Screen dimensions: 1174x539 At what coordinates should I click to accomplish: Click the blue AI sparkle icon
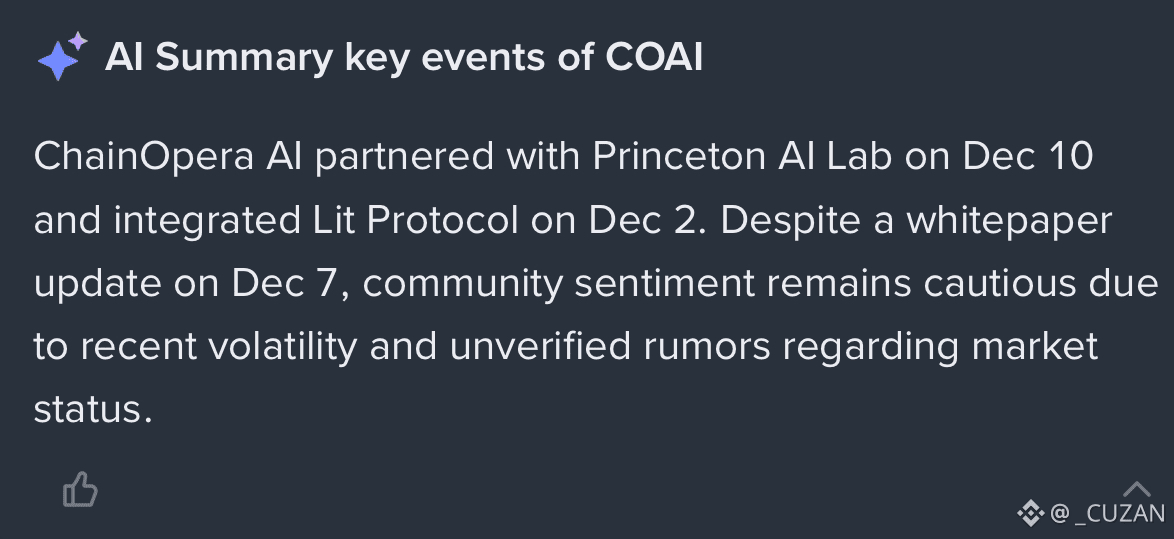62,56
